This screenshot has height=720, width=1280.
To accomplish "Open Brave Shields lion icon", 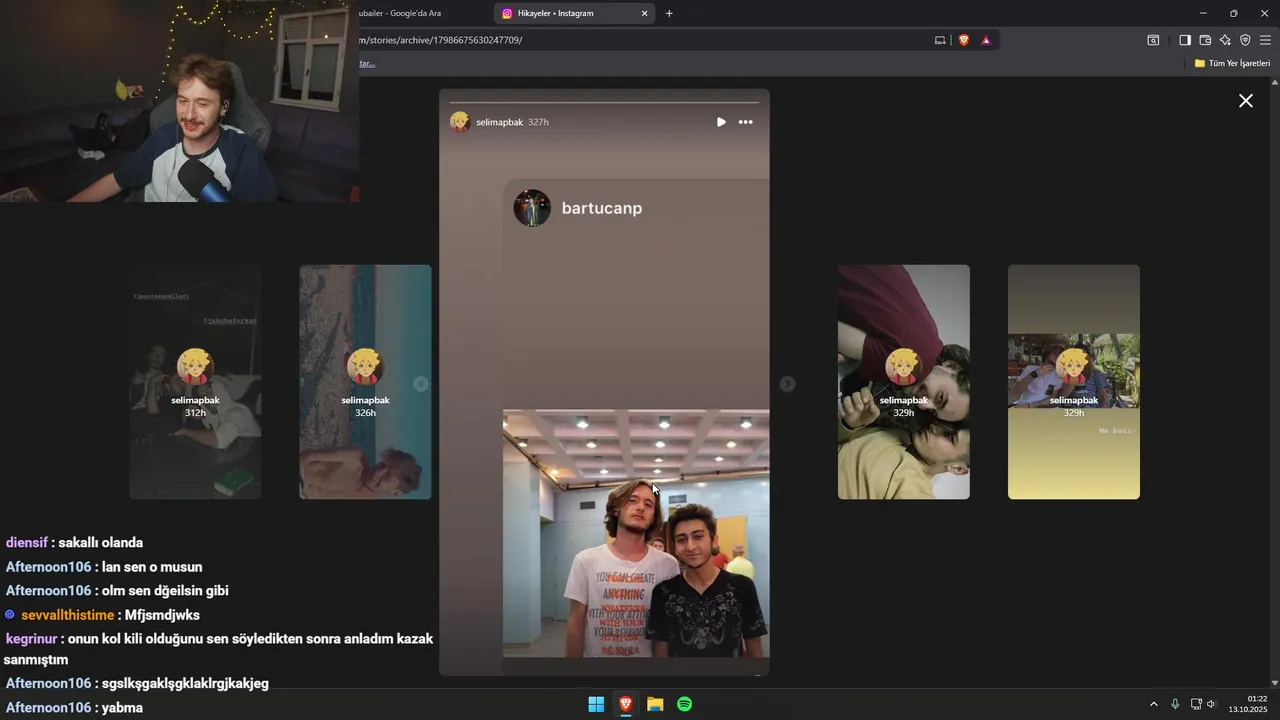I will [x=964, y=40].
